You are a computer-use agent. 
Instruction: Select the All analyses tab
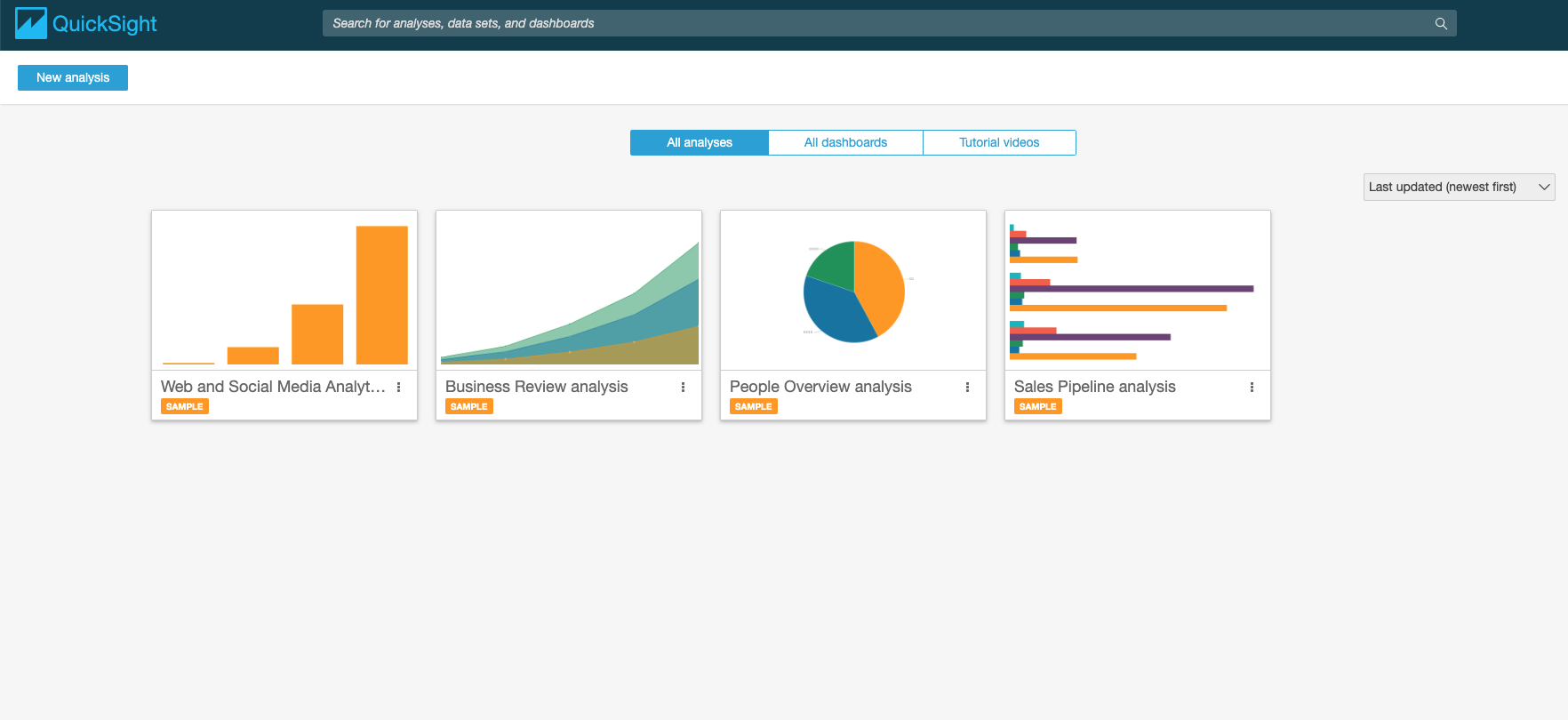click(700, 142)
